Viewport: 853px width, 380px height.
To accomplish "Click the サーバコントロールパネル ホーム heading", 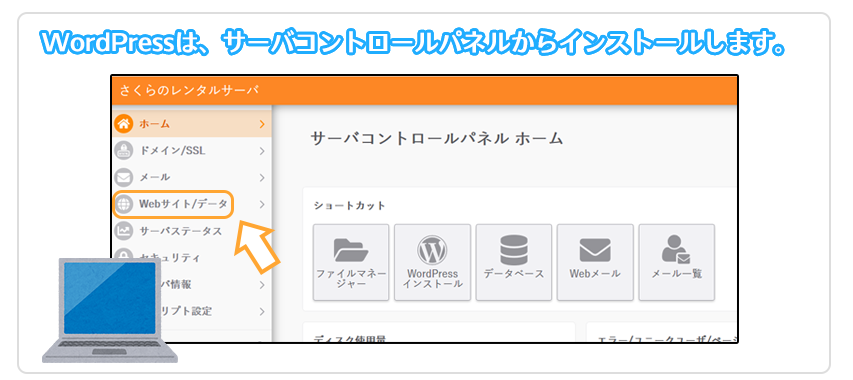I will point(436,139).
